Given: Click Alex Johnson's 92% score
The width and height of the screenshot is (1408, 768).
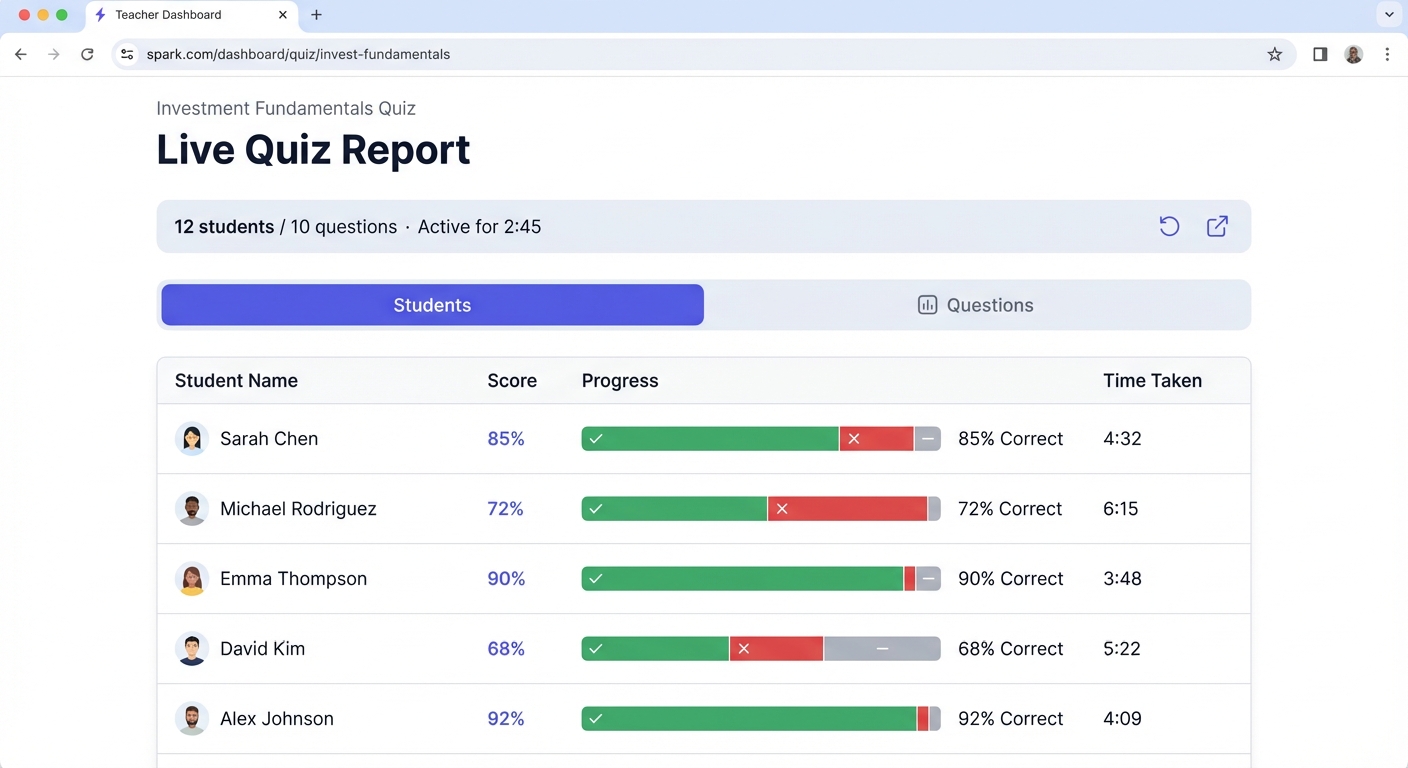Looking at the screenshot, I should point(506,719).
